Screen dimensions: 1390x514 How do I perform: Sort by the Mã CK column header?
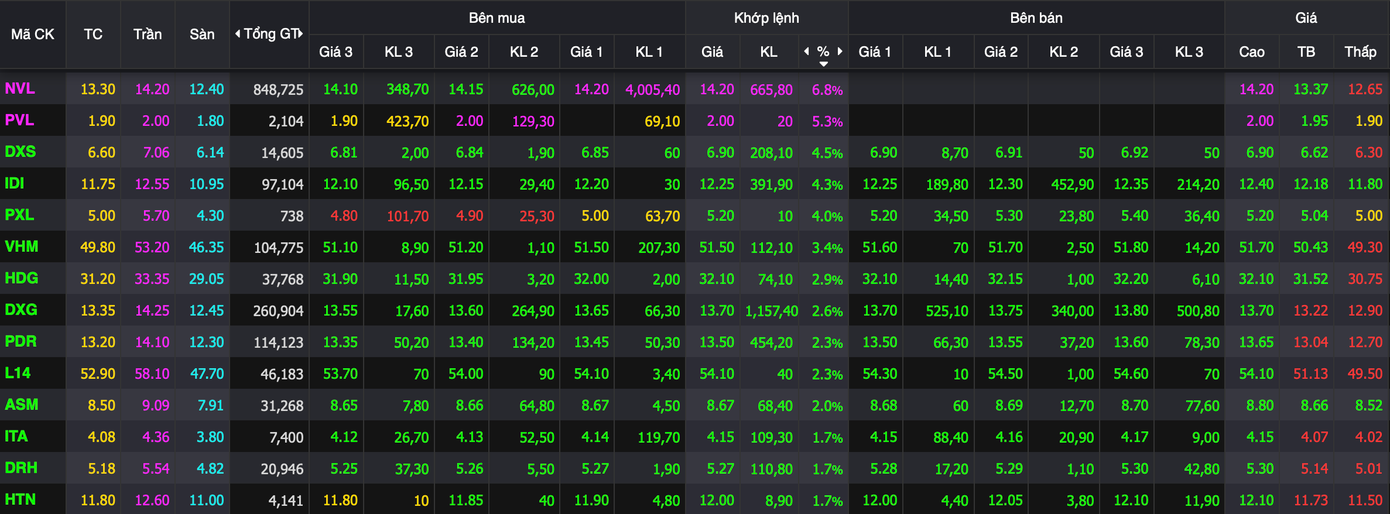(32, 34)
